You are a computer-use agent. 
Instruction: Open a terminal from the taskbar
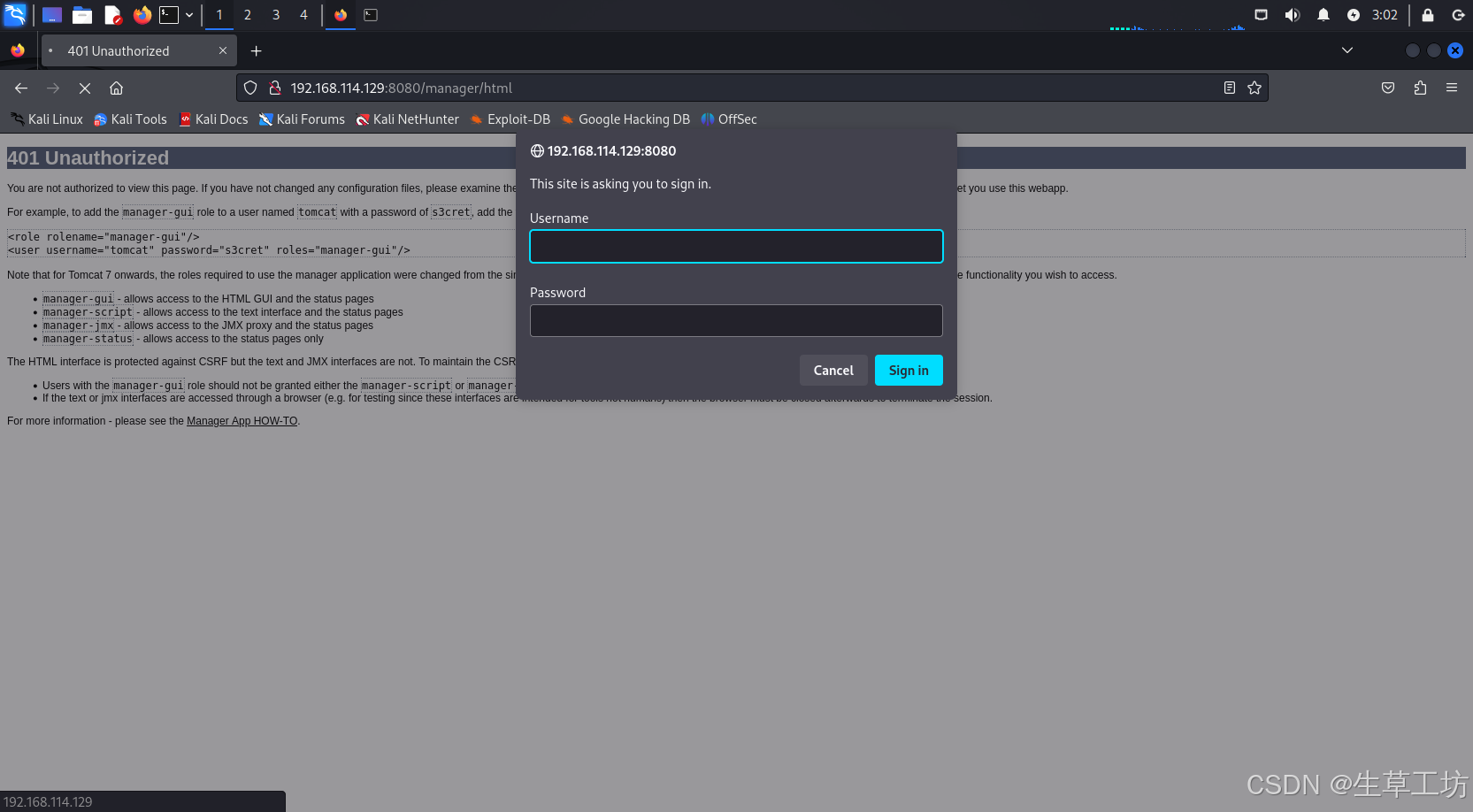pos(171,15)
